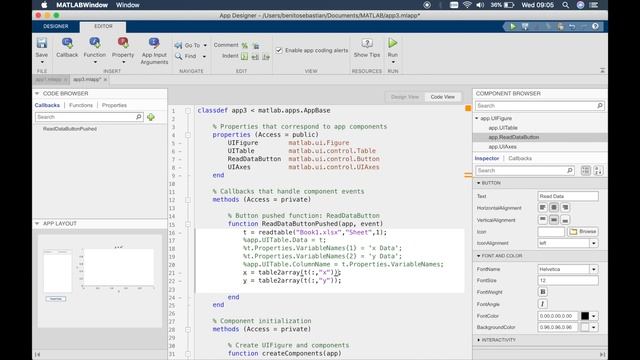
Task: Click the Uncomment icon beside Comment
Action: coord(256,45)
